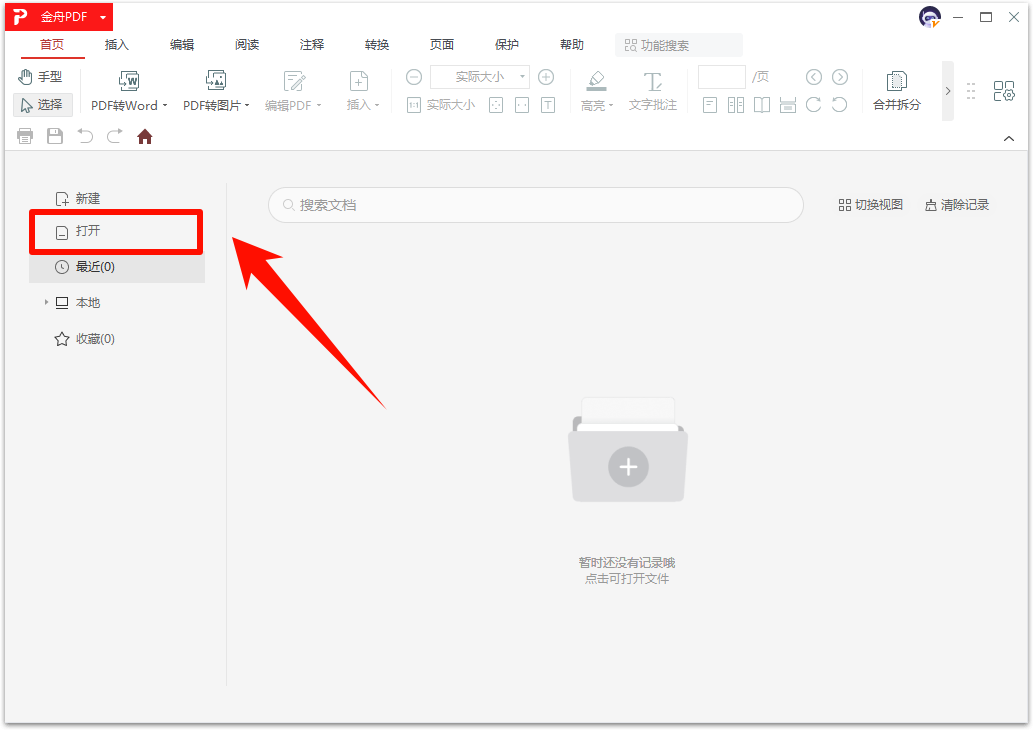Collapse the ribbon with the chevron arrow
Screen dimensions: 1033x730
(1009, 139)
